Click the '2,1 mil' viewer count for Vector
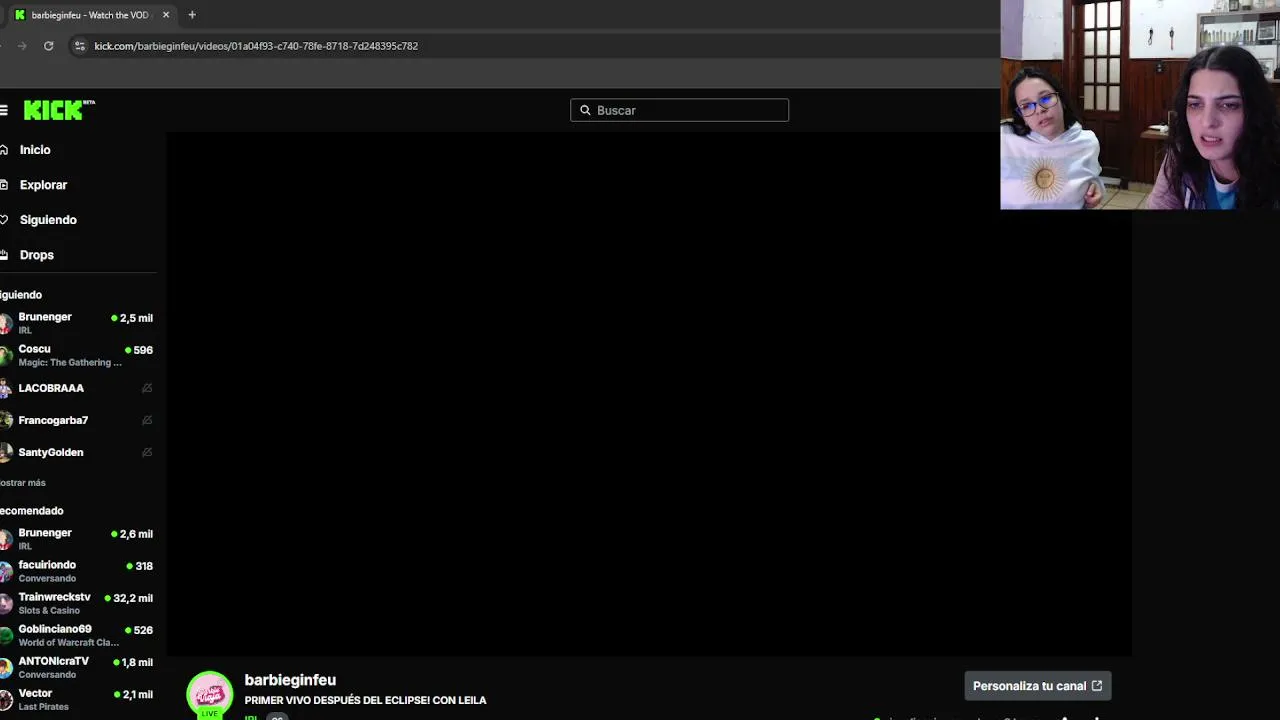Screen dimensions: 1280x720 [138, 694]
